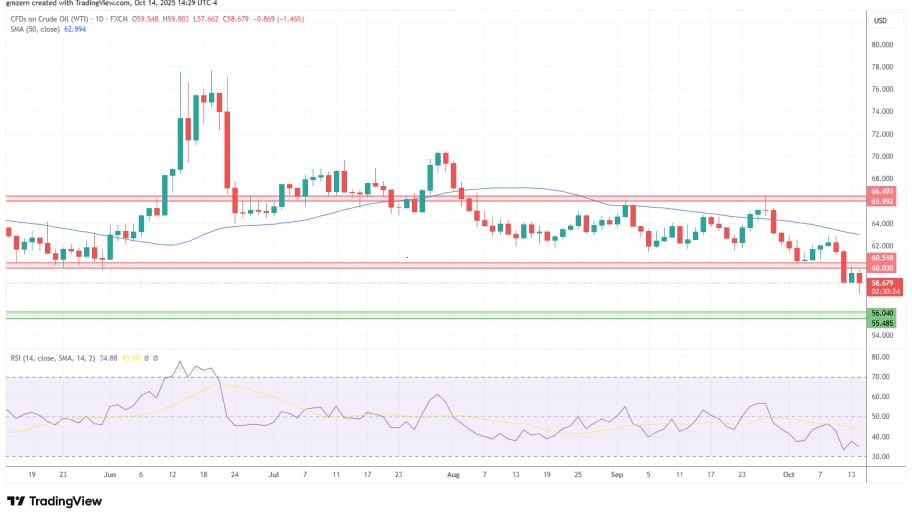Click the Sep date on time axis
This screenshot has width=912, height=513.
point(616,476)
